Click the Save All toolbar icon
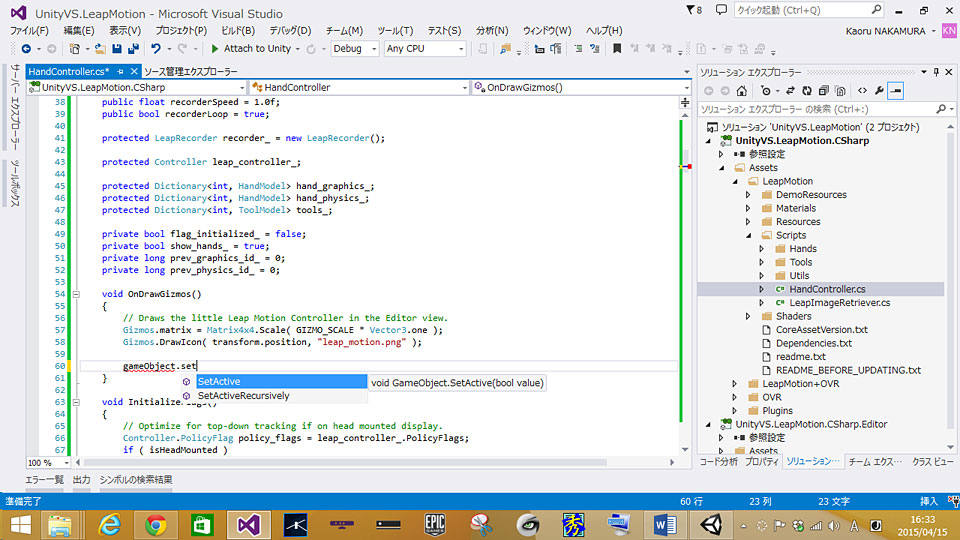The image size is (960, 540). click(x=133, y=48)
